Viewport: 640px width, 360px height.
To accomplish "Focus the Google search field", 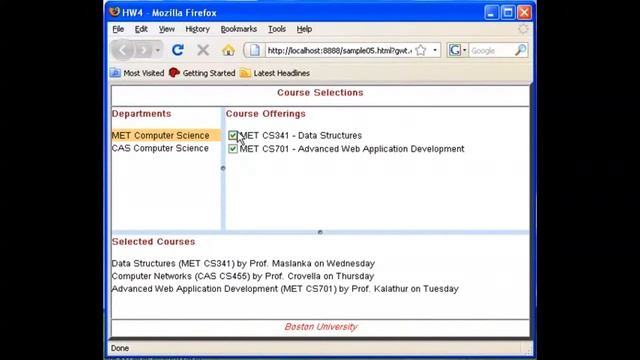I will 491,51.
